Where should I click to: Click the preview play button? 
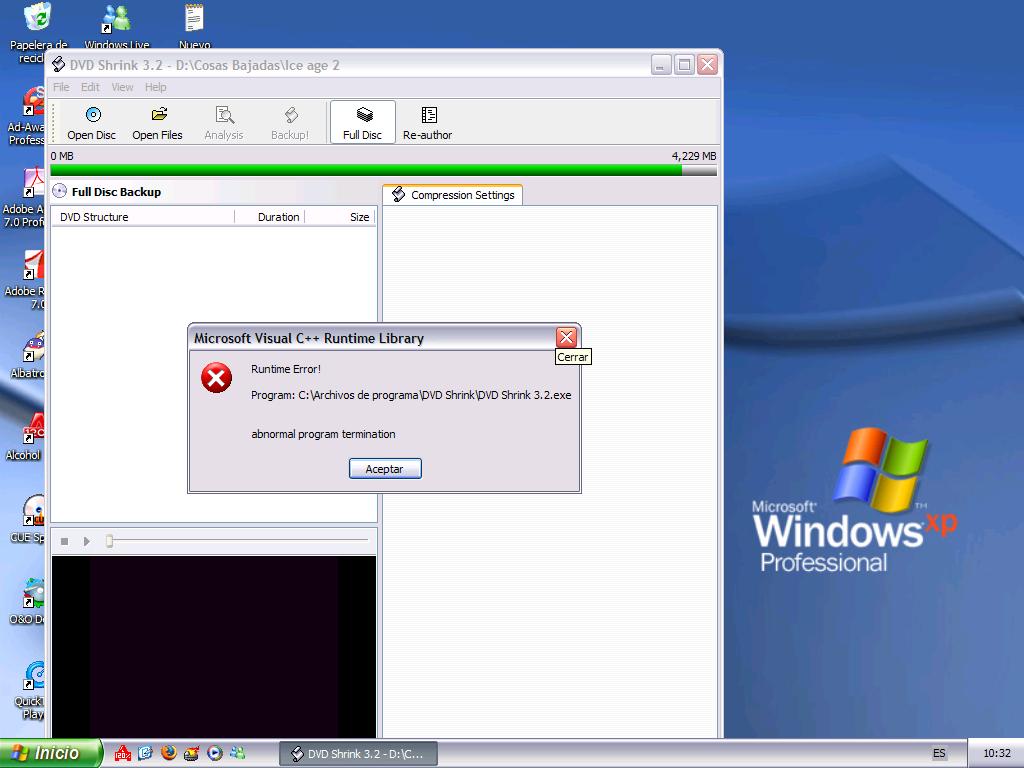click(x=87, y=541)
